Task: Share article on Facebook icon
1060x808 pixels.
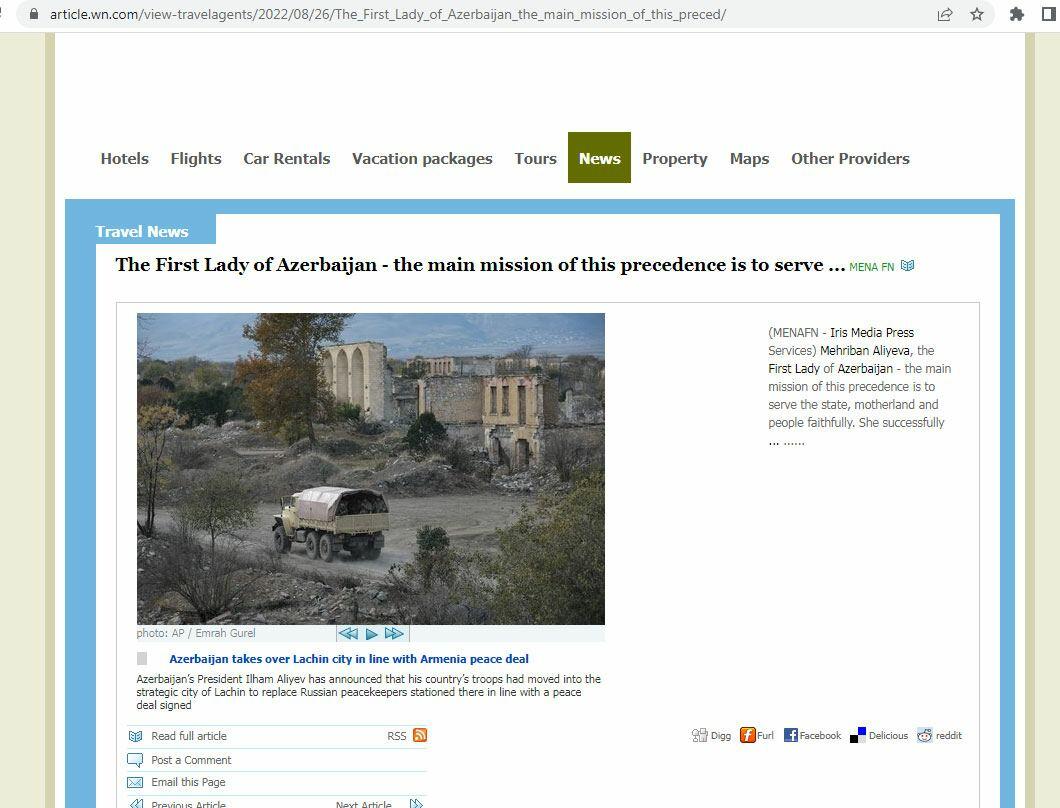Action: pos(791,735)
